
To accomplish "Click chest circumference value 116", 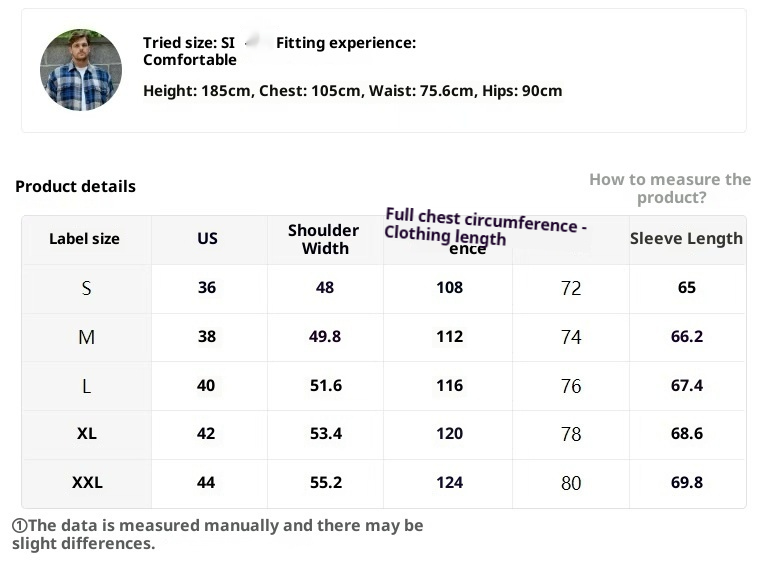I will (449, 386).
